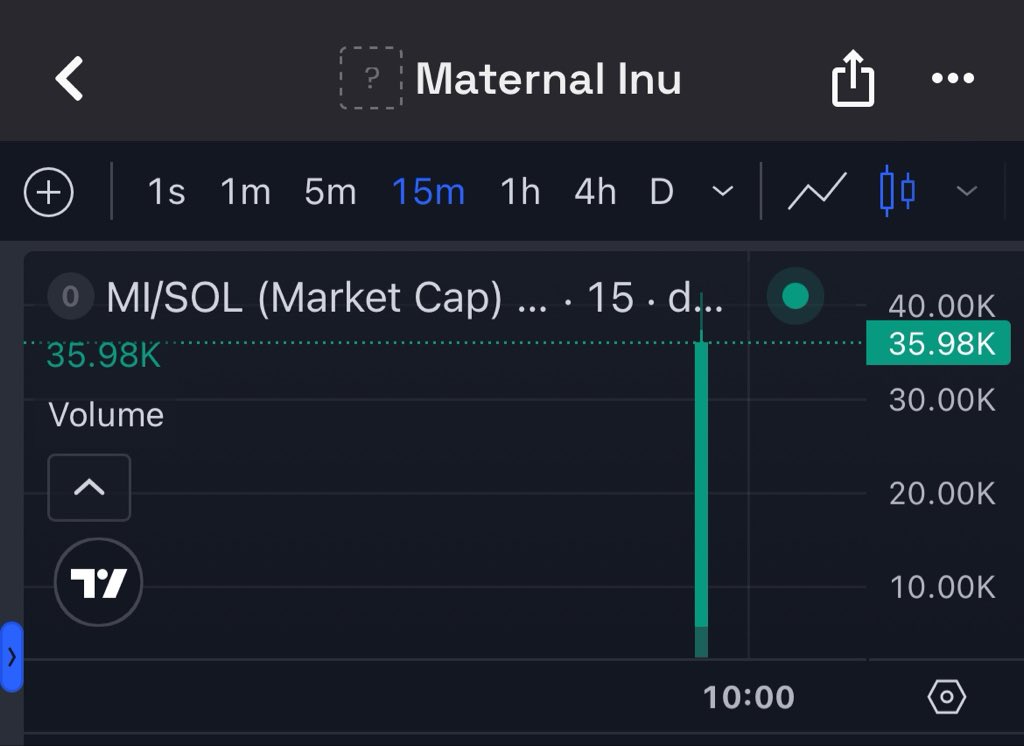Open chart settings hexagon icon

click(946, 697)
